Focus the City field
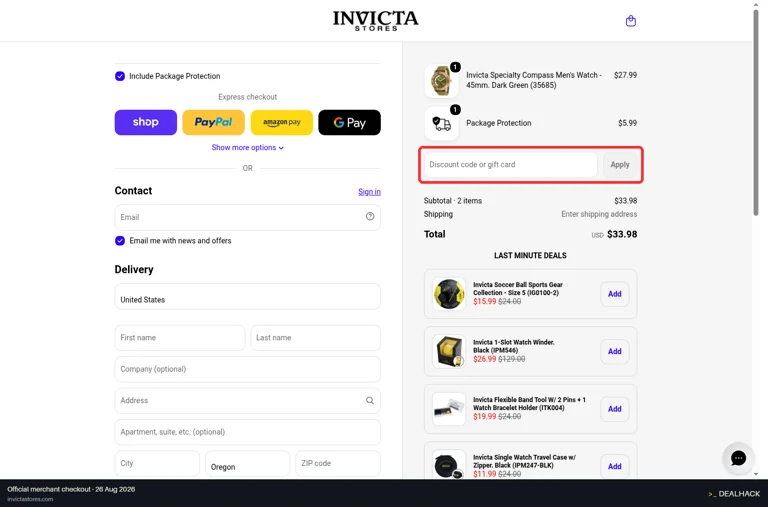This screenshot has height=507, width=768. point(157,463)
